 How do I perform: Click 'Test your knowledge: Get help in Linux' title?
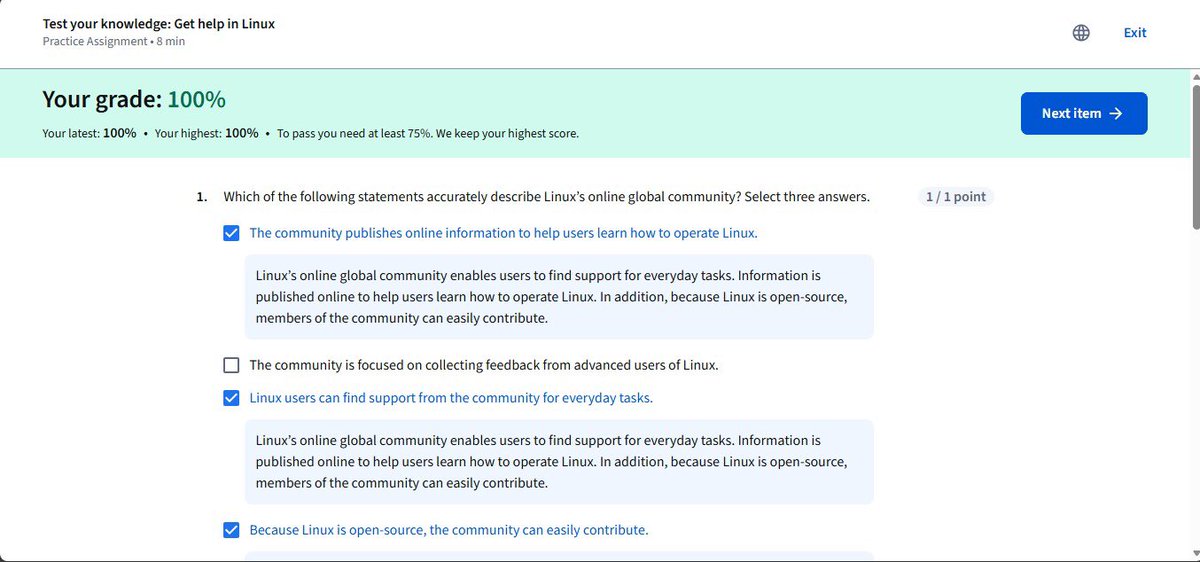159,23
